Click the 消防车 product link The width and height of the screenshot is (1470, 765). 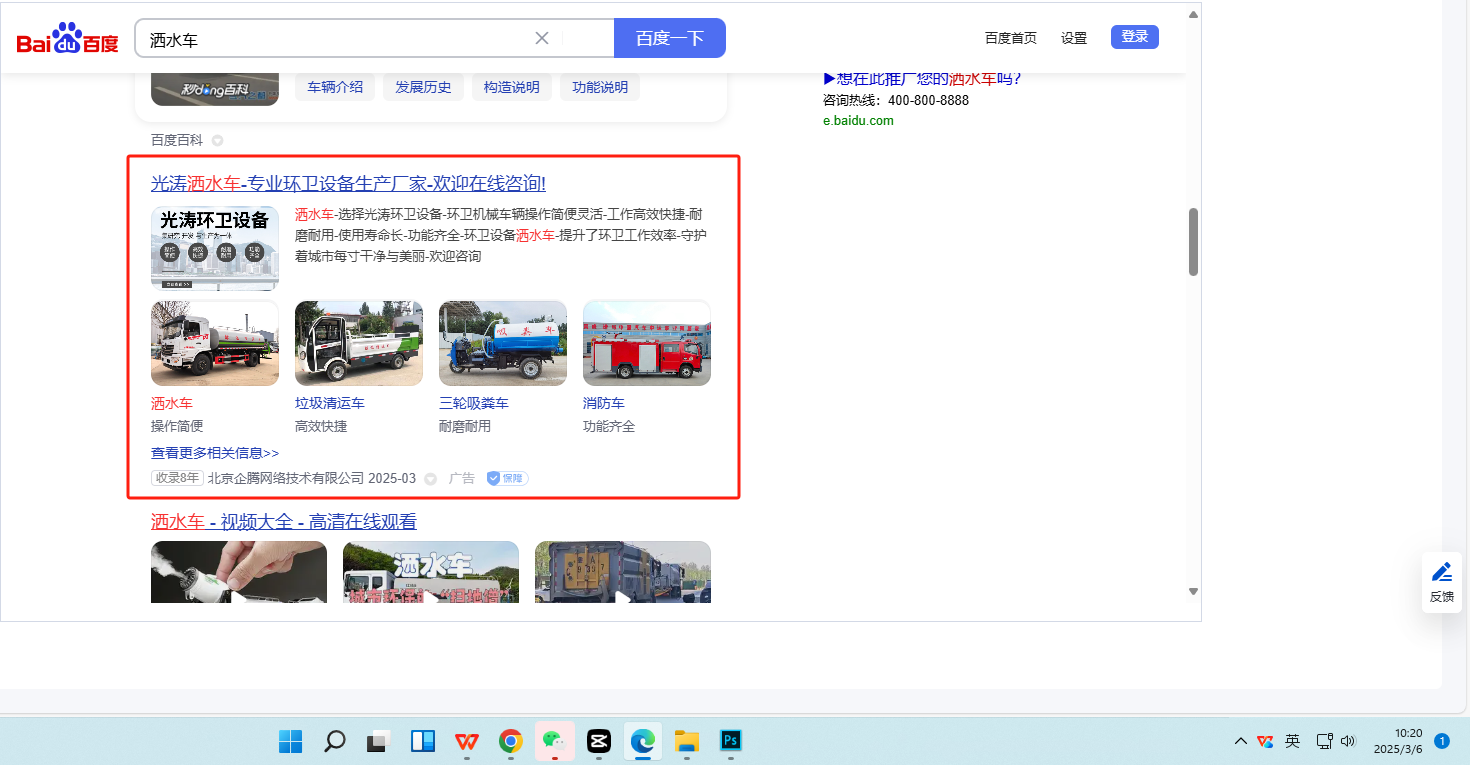point(604,403)
